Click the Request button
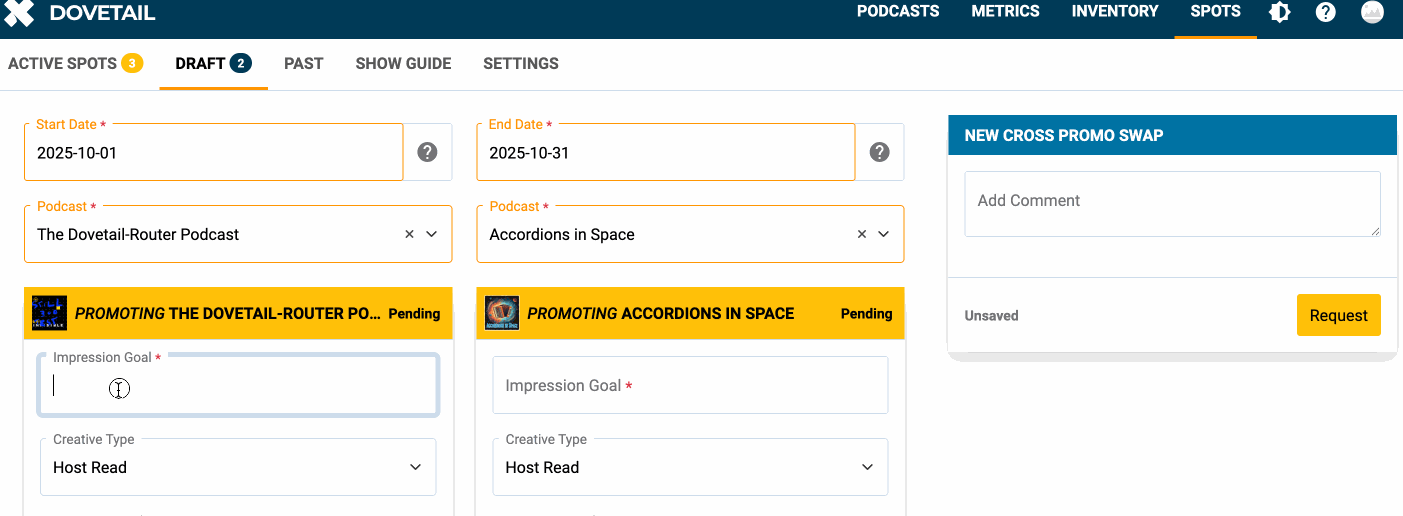The image size is (1403, 516). click(x=1338, y=315)
